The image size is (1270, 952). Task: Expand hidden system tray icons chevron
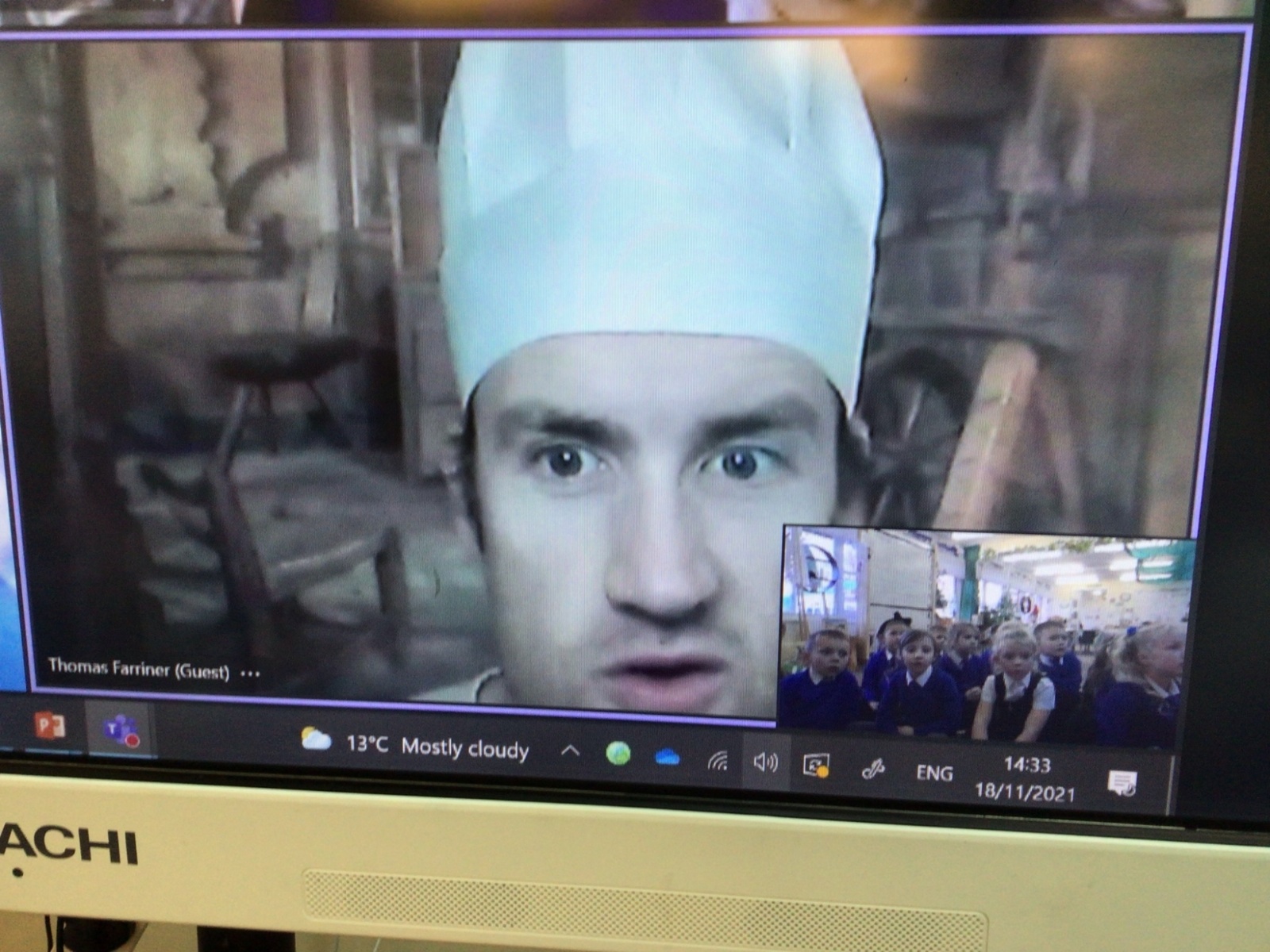[570, 751]
